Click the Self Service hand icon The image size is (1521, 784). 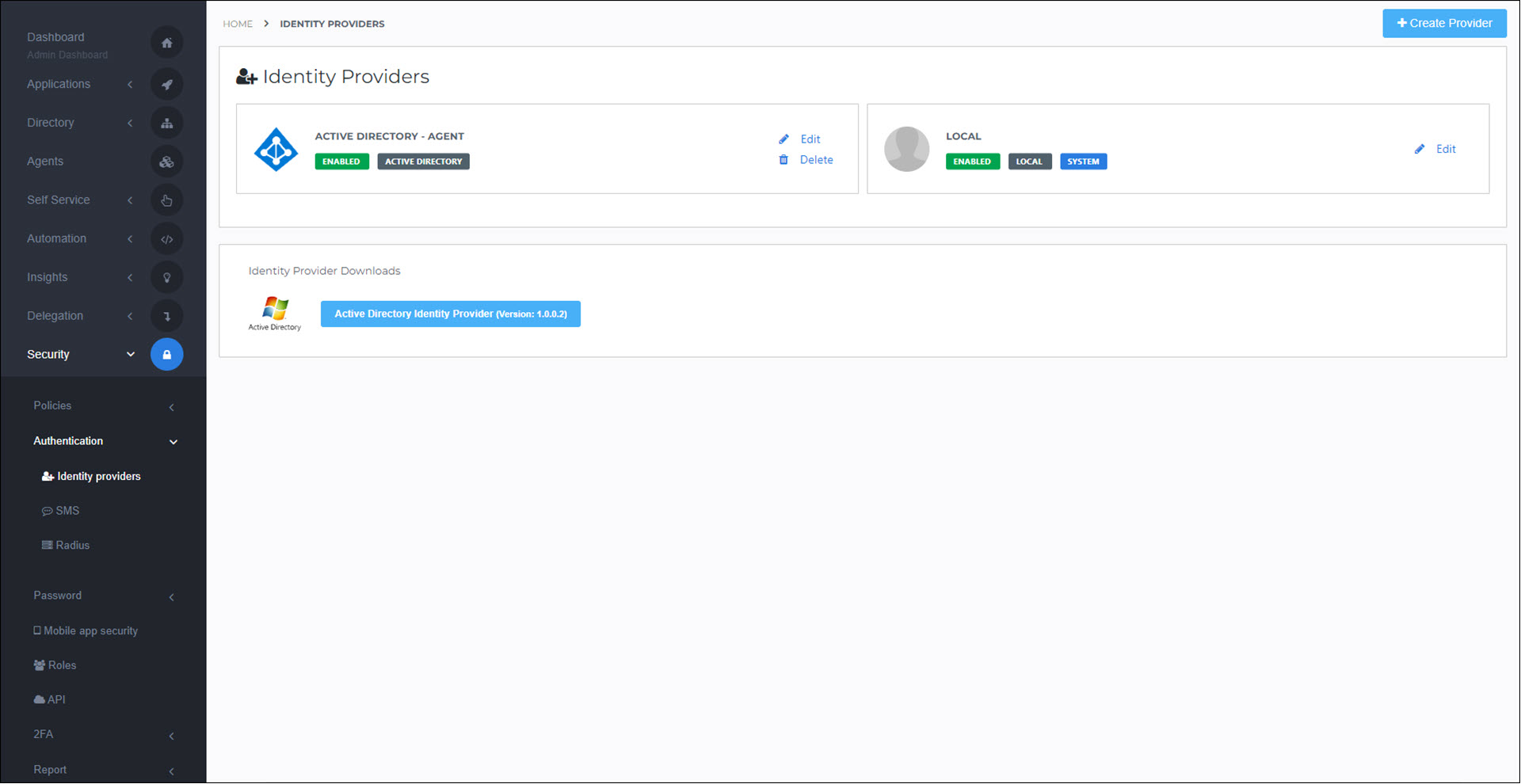[x=166, y=200]
